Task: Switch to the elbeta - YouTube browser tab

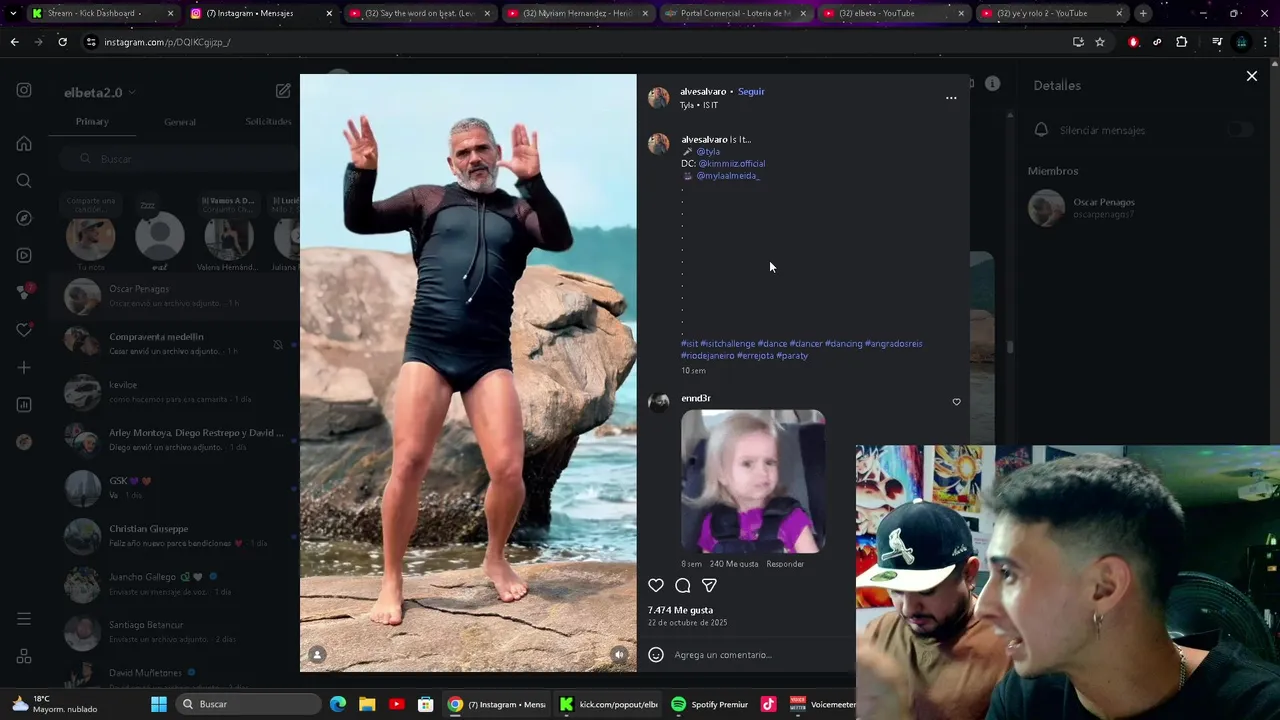Action: [894, 13]
